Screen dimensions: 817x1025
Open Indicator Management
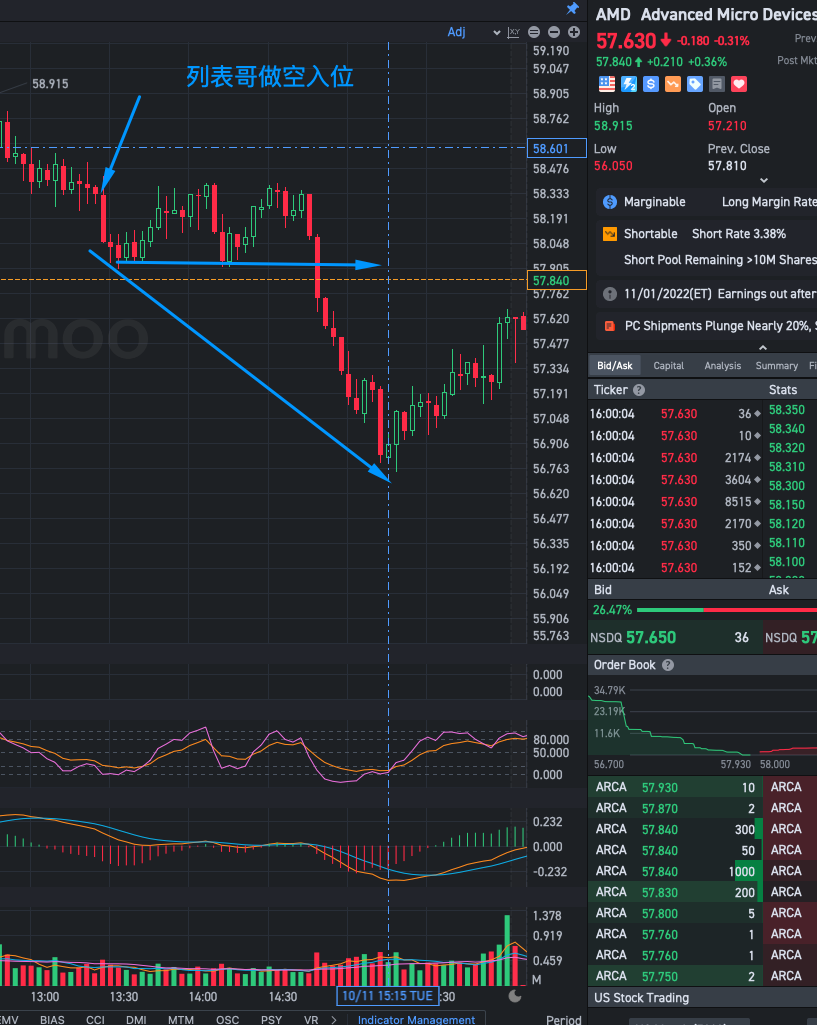click(x=416, y=1019)
